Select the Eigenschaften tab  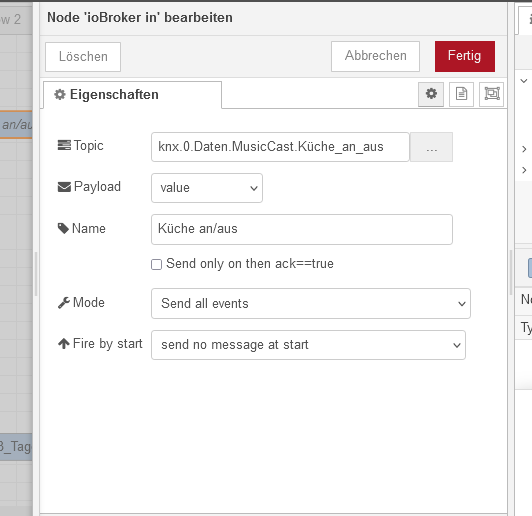133,95
